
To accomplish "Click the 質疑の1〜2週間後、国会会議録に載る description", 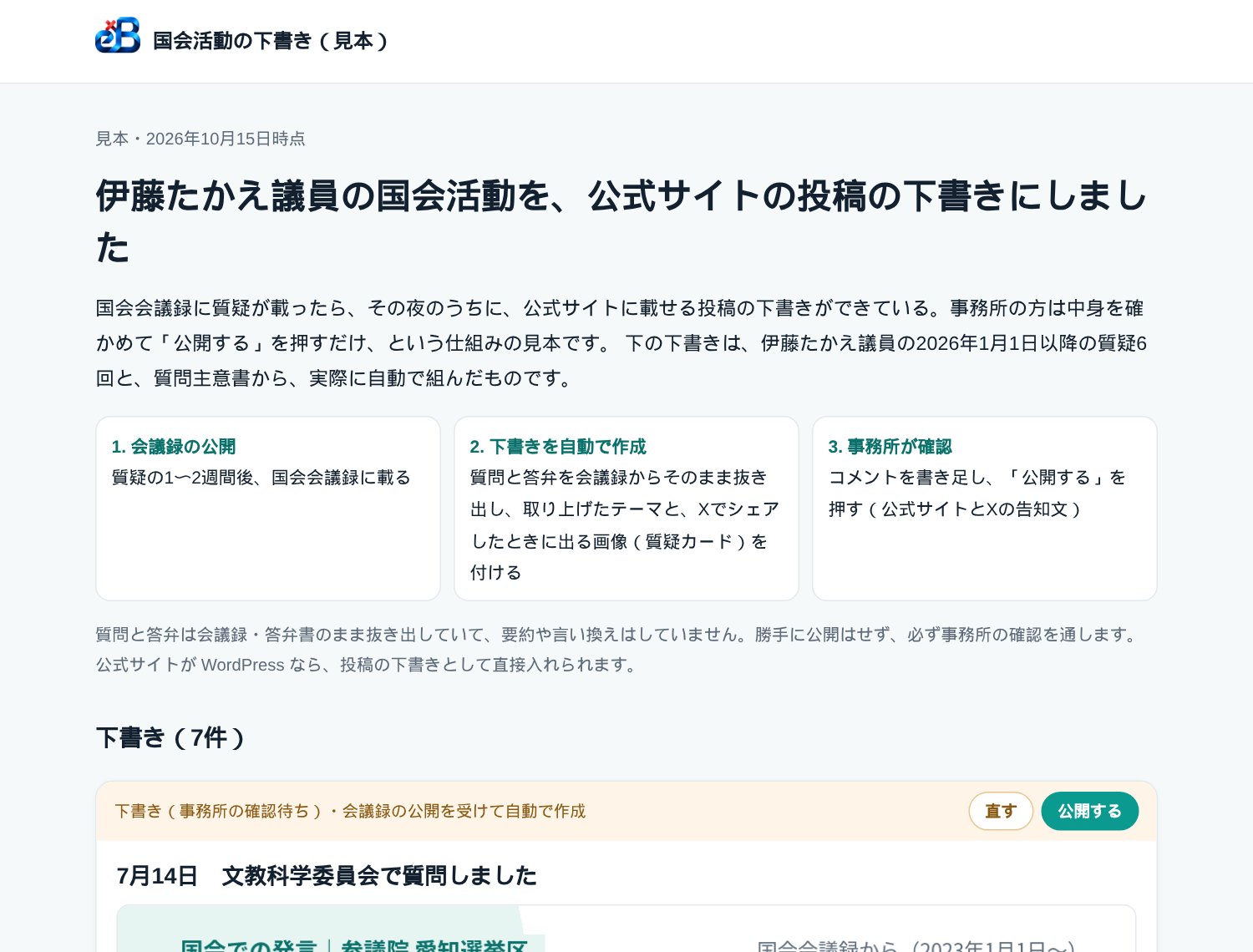I will [261, 478].
